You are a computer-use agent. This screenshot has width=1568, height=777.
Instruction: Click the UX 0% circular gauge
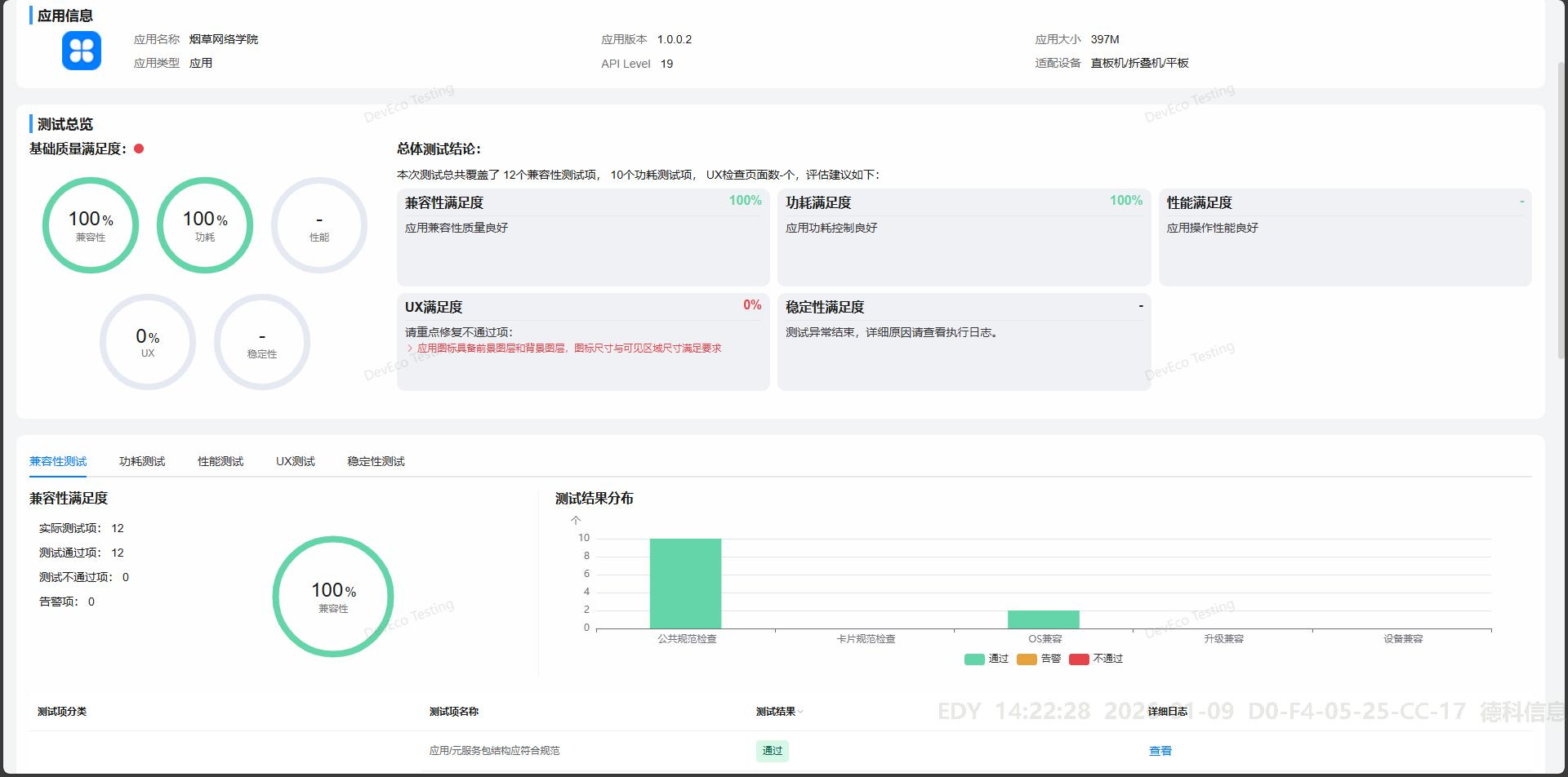point(148,342)
